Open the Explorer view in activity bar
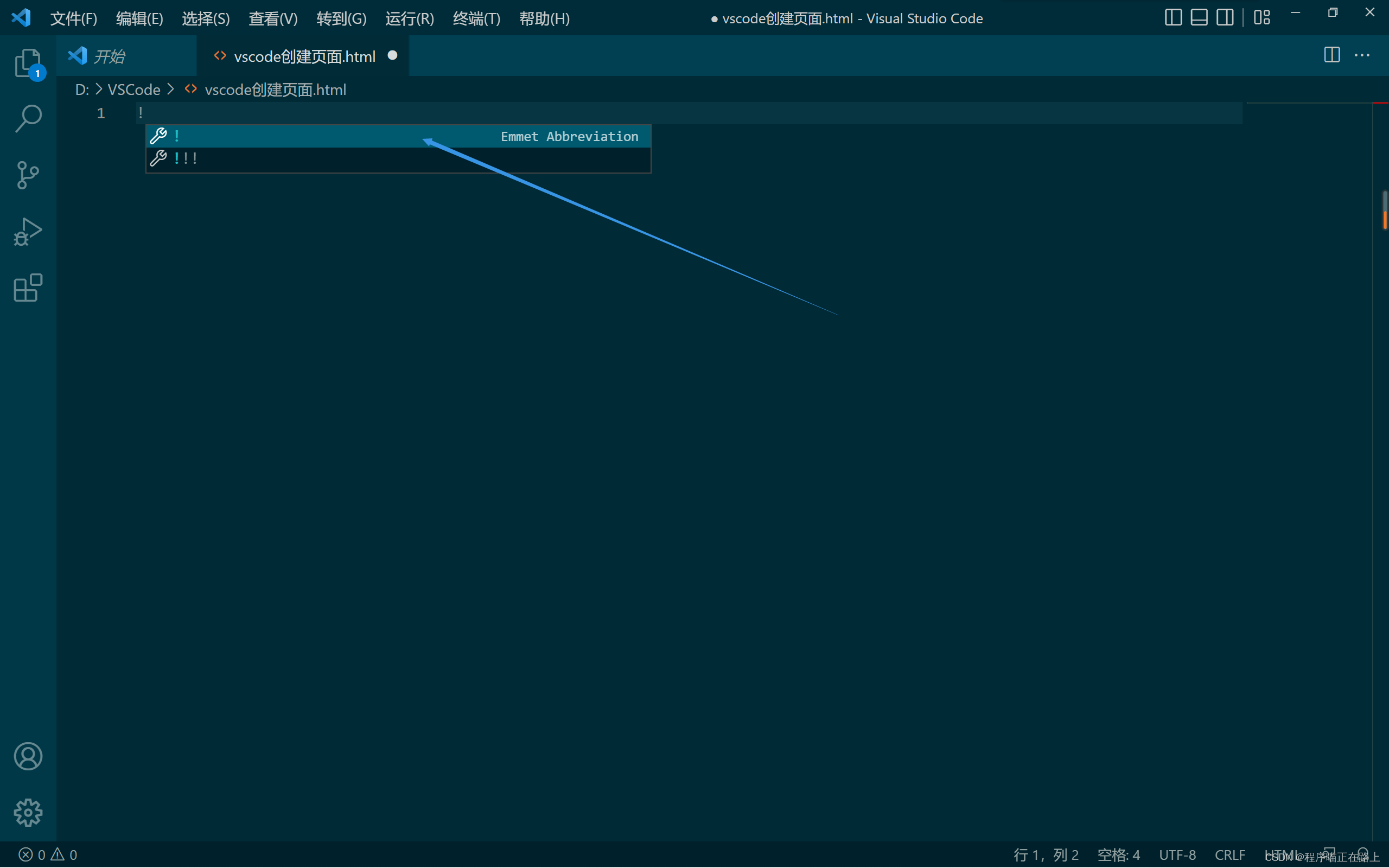Screen dimensions: 1389x868 click(28, 63)
